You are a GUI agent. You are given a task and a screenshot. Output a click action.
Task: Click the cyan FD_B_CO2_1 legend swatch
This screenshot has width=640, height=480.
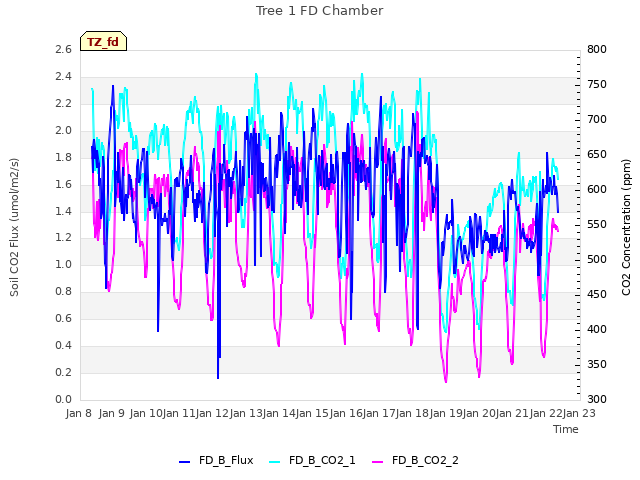[x=275, y=462]
